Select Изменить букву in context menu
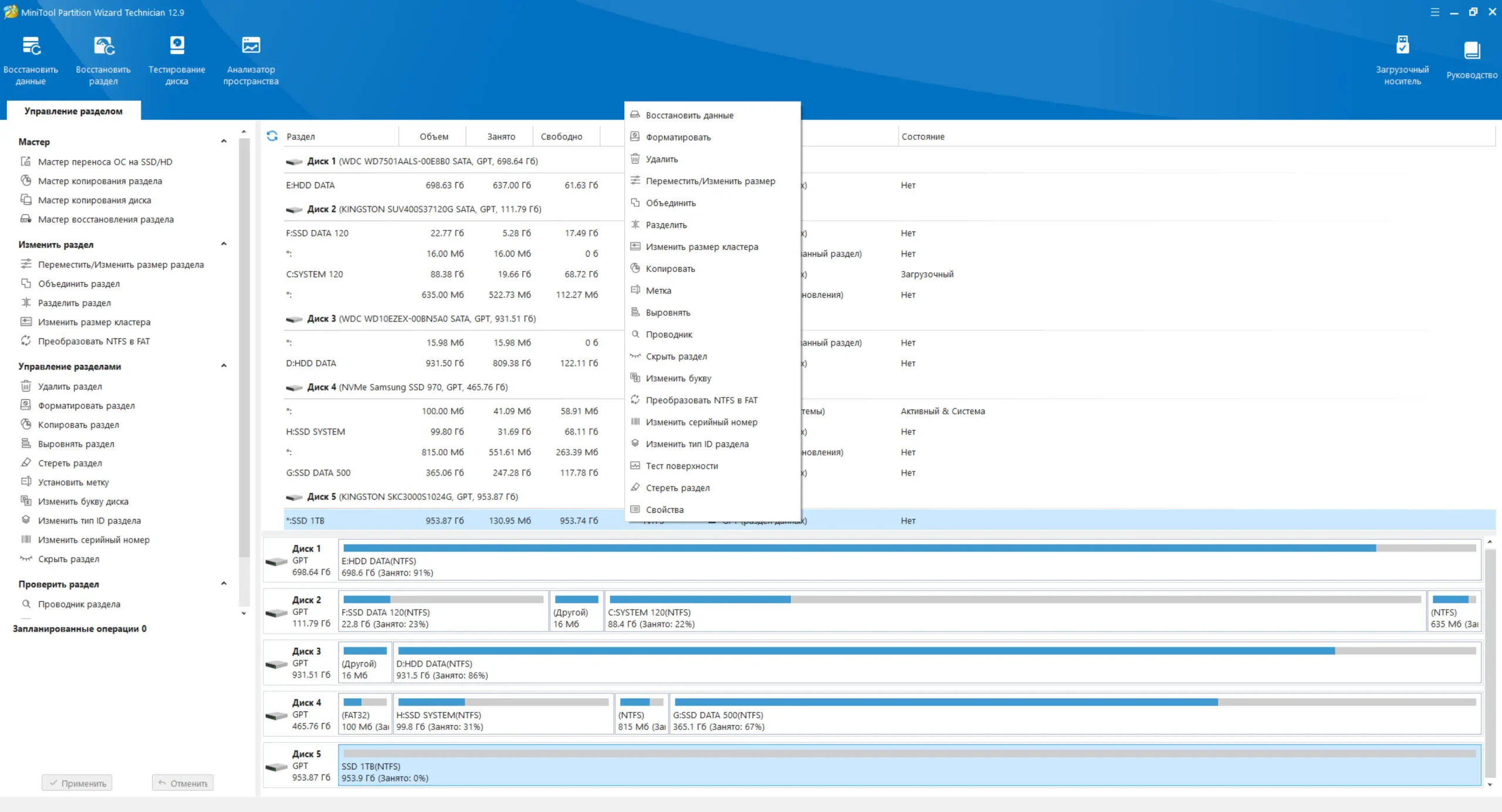 point(678,378)
